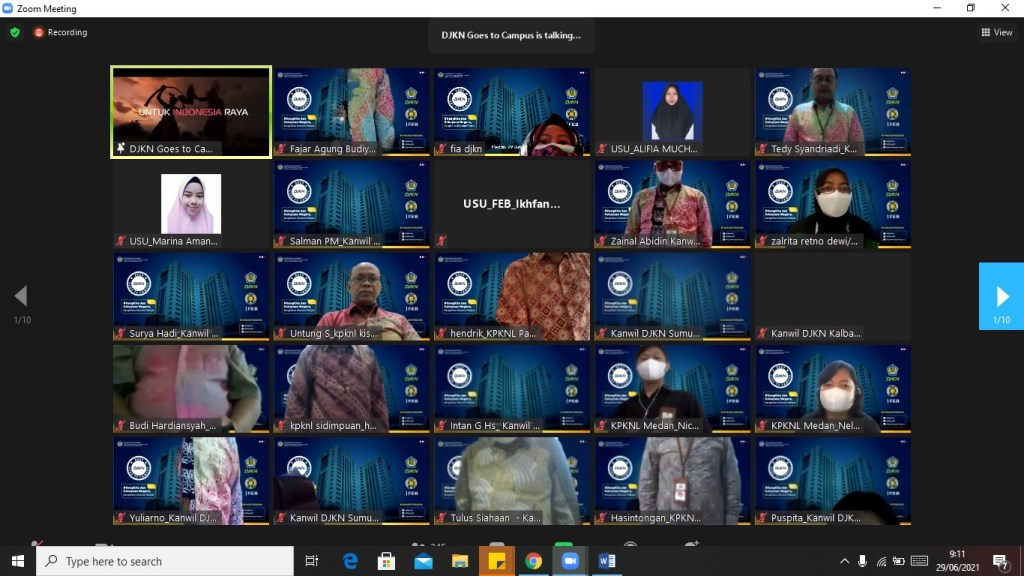Click the red Recording indicator
Screen dimensions: 1024x576
pos(61,32)
